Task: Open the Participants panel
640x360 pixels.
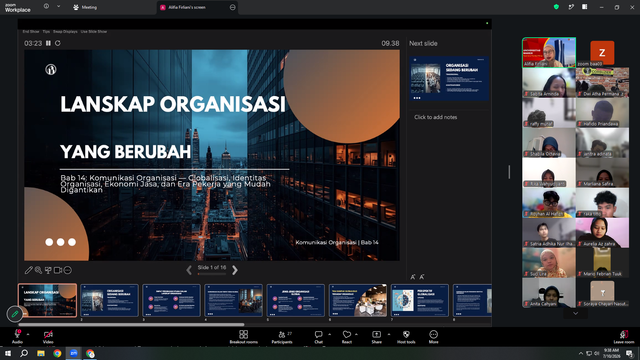Action: click(x=282, y=337)
